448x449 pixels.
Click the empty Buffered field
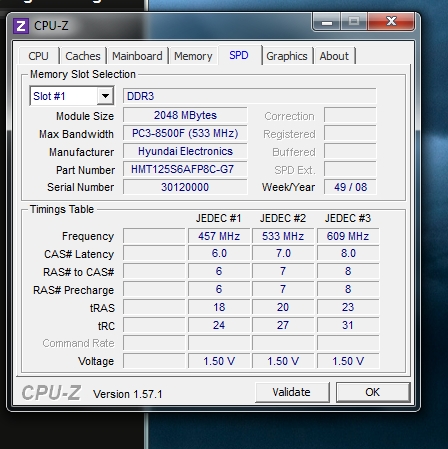click(350, 151)
